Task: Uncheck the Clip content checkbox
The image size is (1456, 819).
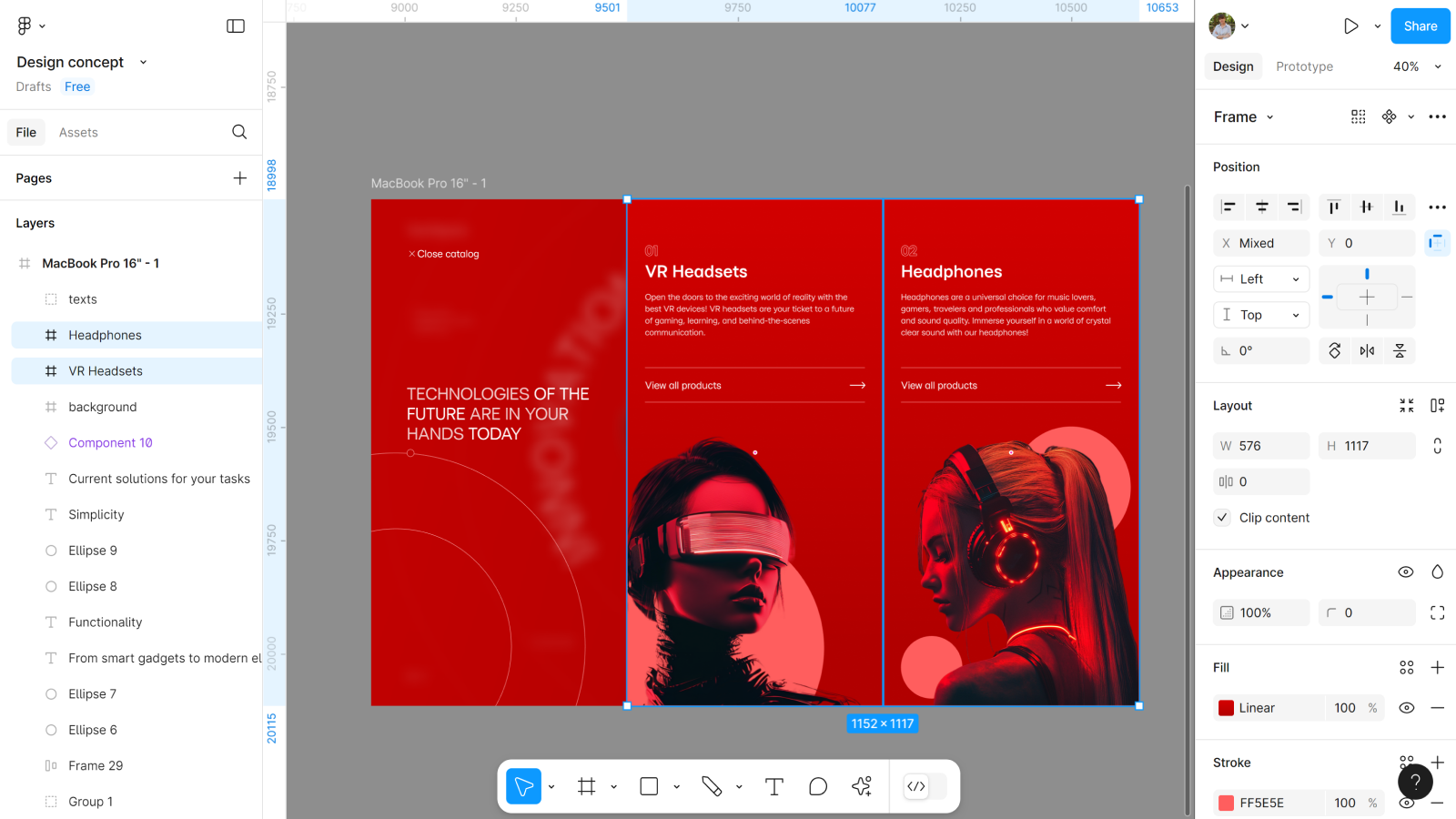Action: pos(1222,518)
